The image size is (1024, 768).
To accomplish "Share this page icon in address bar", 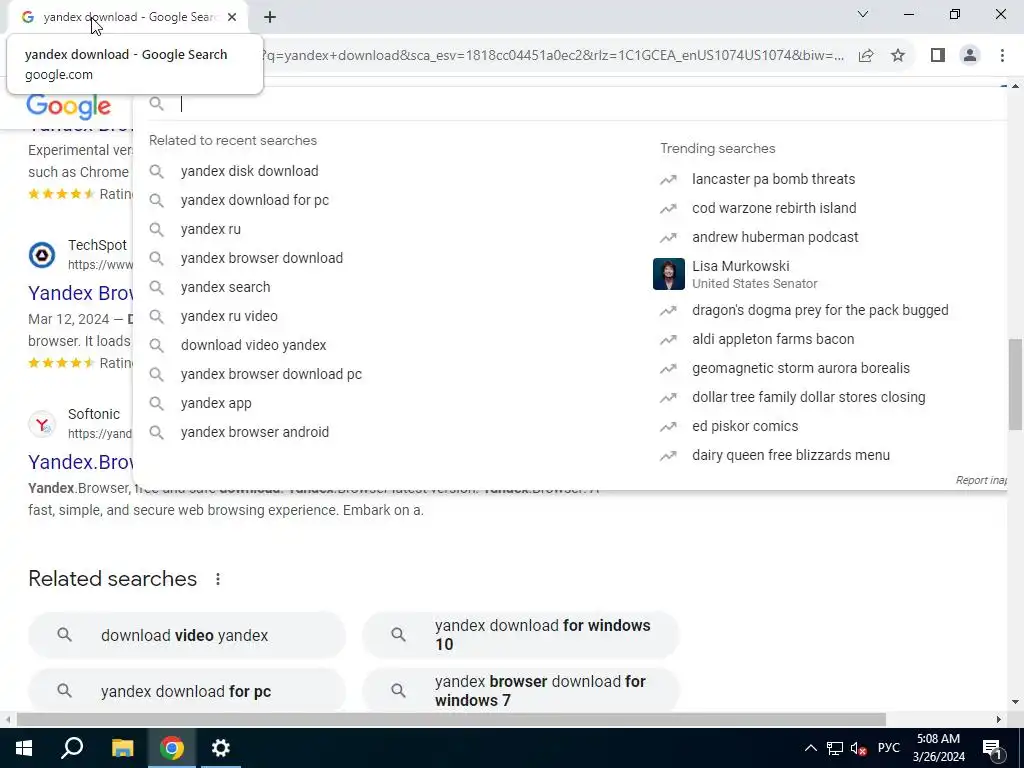I will click(866, 56).
